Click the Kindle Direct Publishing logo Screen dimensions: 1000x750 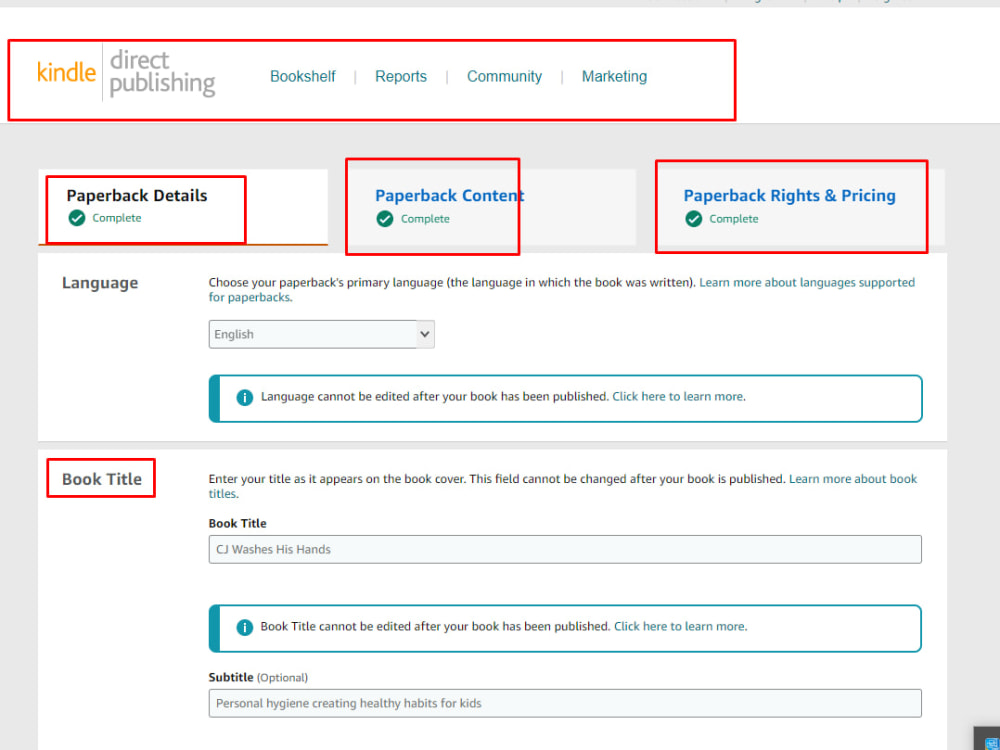point(126,73)
